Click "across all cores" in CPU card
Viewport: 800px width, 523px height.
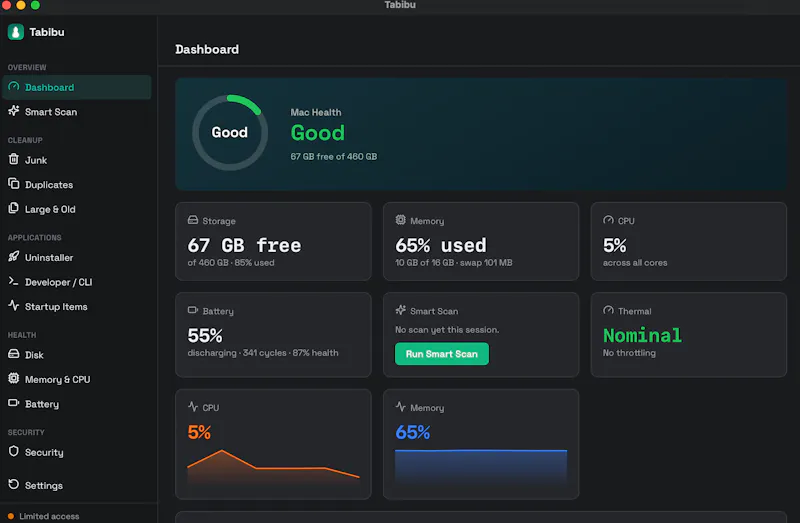point(635,263)
